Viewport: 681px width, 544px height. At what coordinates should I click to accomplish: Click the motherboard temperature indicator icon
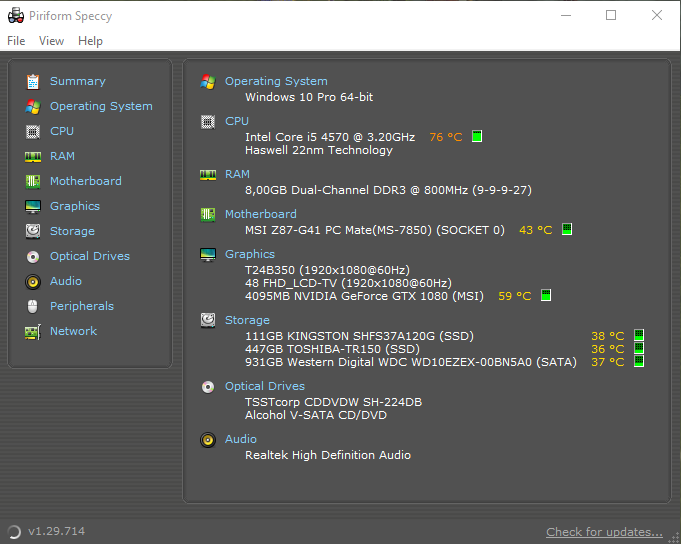coord(567,229)
